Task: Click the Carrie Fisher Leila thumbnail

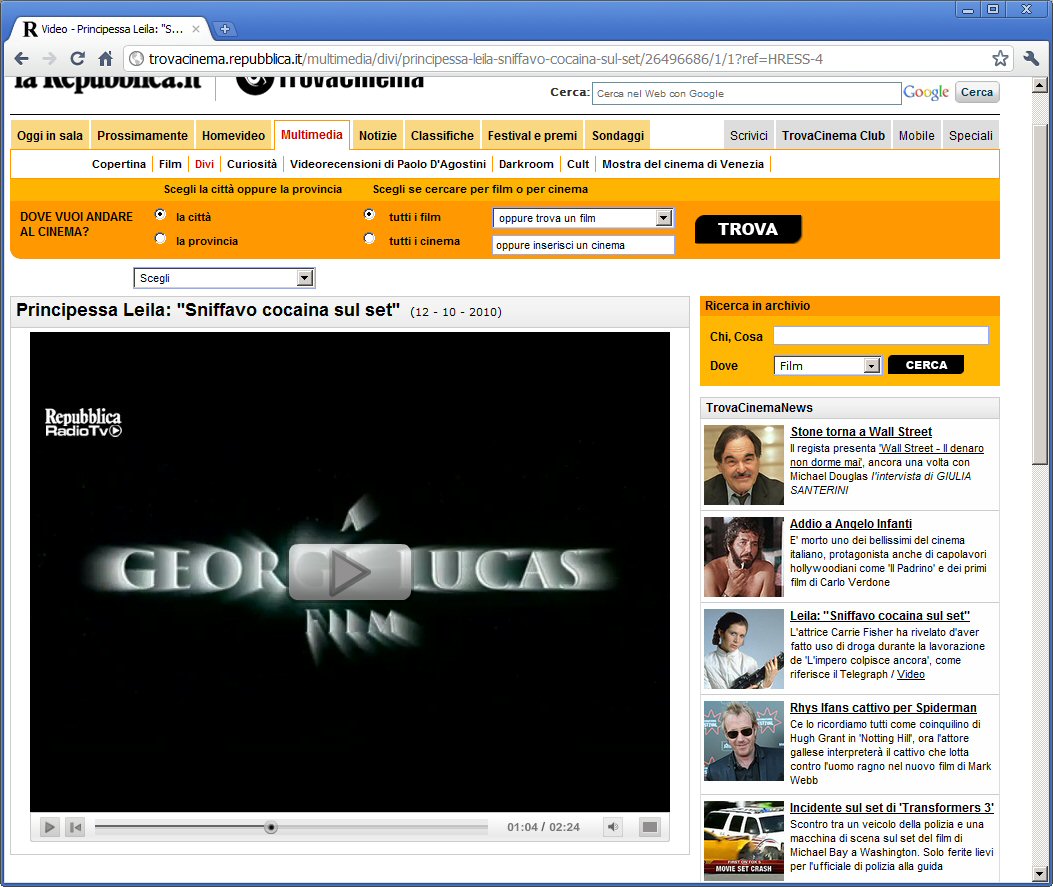Action: [x=743, y=649]
